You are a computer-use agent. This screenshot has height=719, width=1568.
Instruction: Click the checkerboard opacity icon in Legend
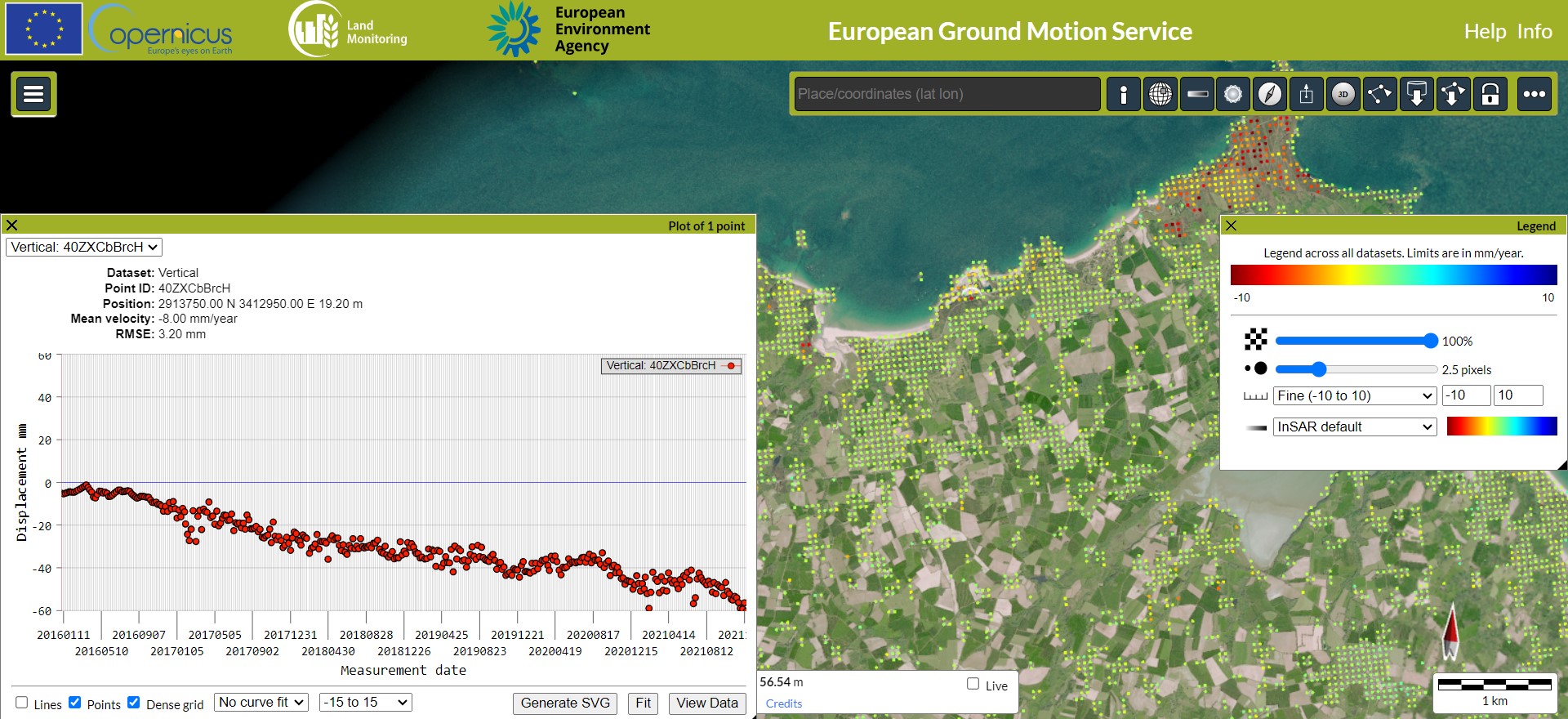pos(1255,339)
